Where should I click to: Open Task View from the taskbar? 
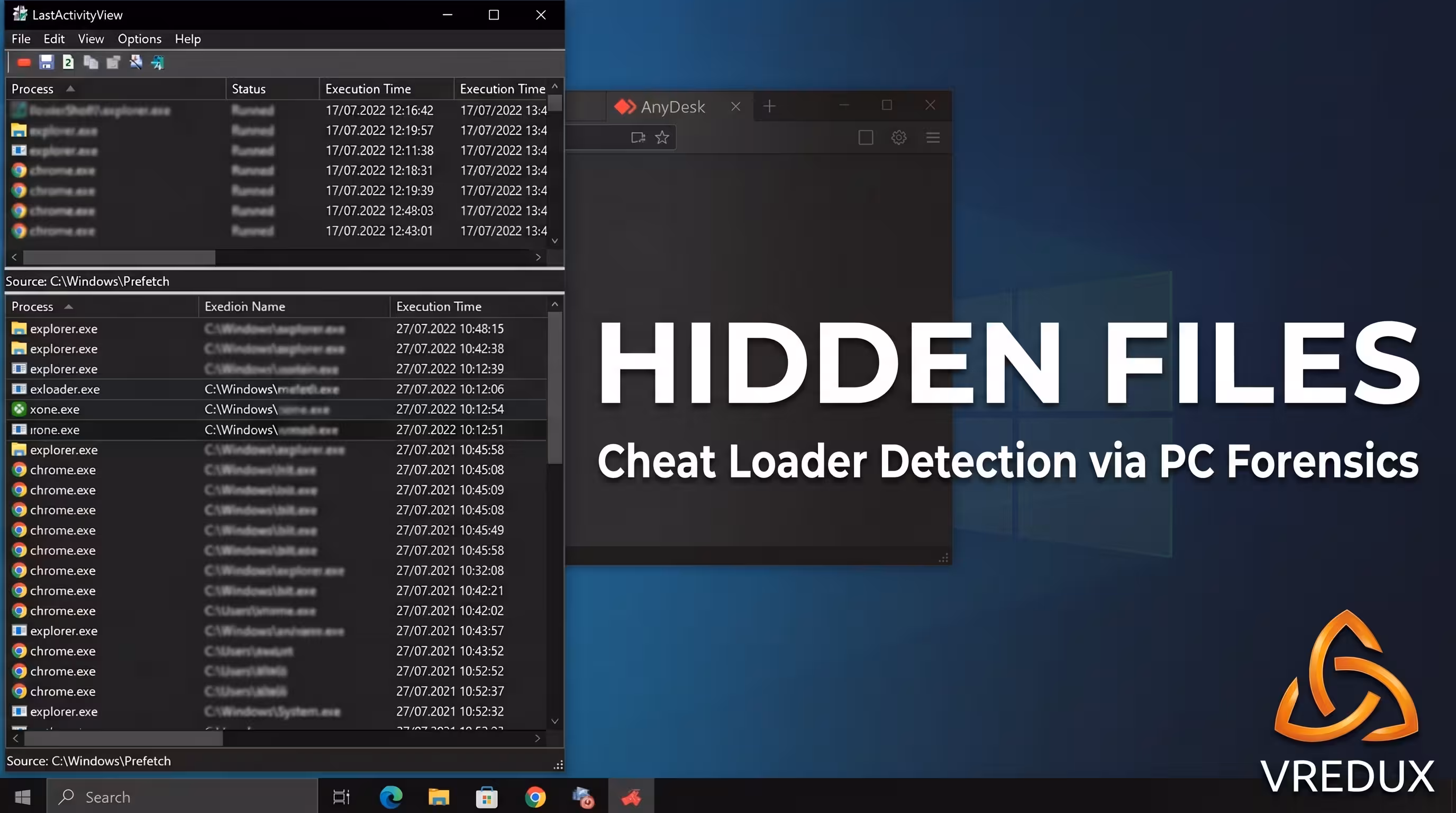click(x=341, y=797)
